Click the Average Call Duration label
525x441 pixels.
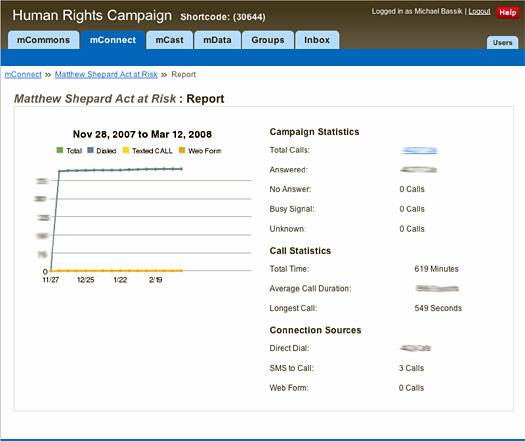pyautogui.click(x=310, y=289)
